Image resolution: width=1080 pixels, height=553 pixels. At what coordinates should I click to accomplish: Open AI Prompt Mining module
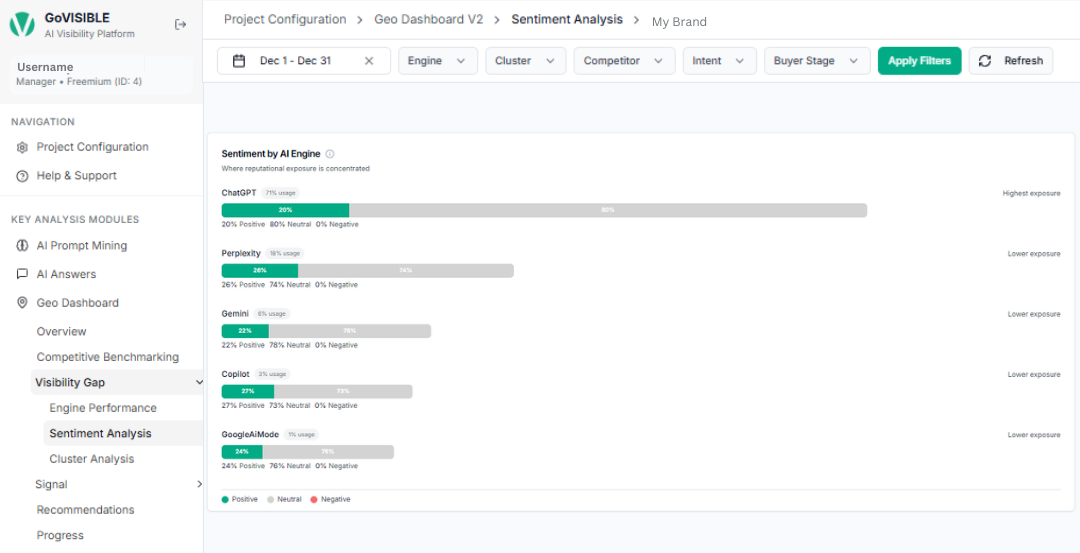click(x=81, y=246)
